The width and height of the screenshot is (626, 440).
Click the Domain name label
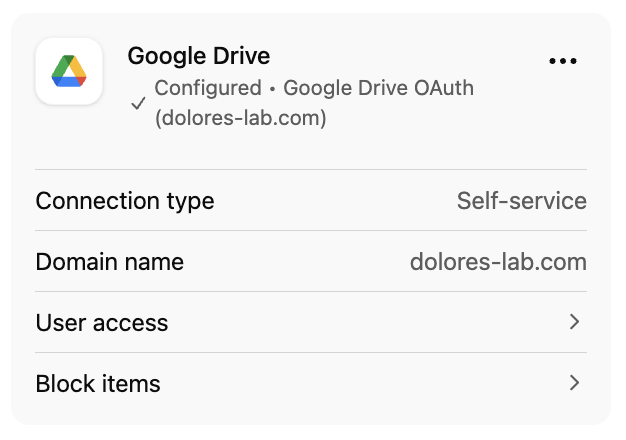[x=110, y=262]
